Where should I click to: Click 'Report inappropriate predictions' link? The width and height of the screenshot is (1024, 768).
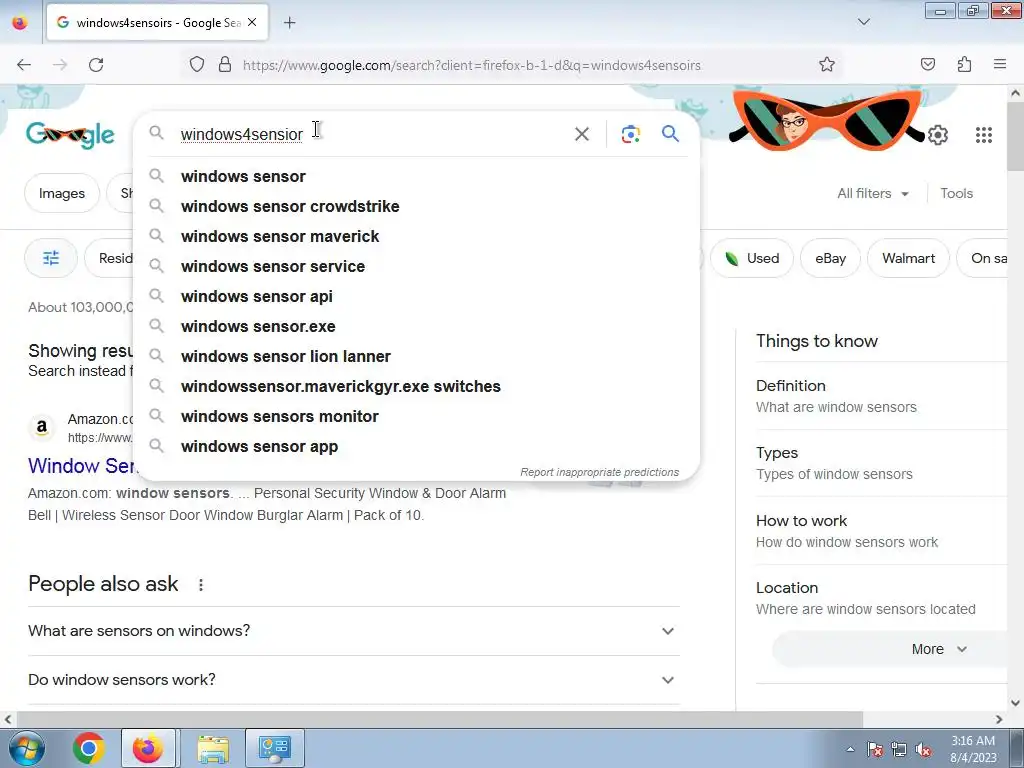600,472
